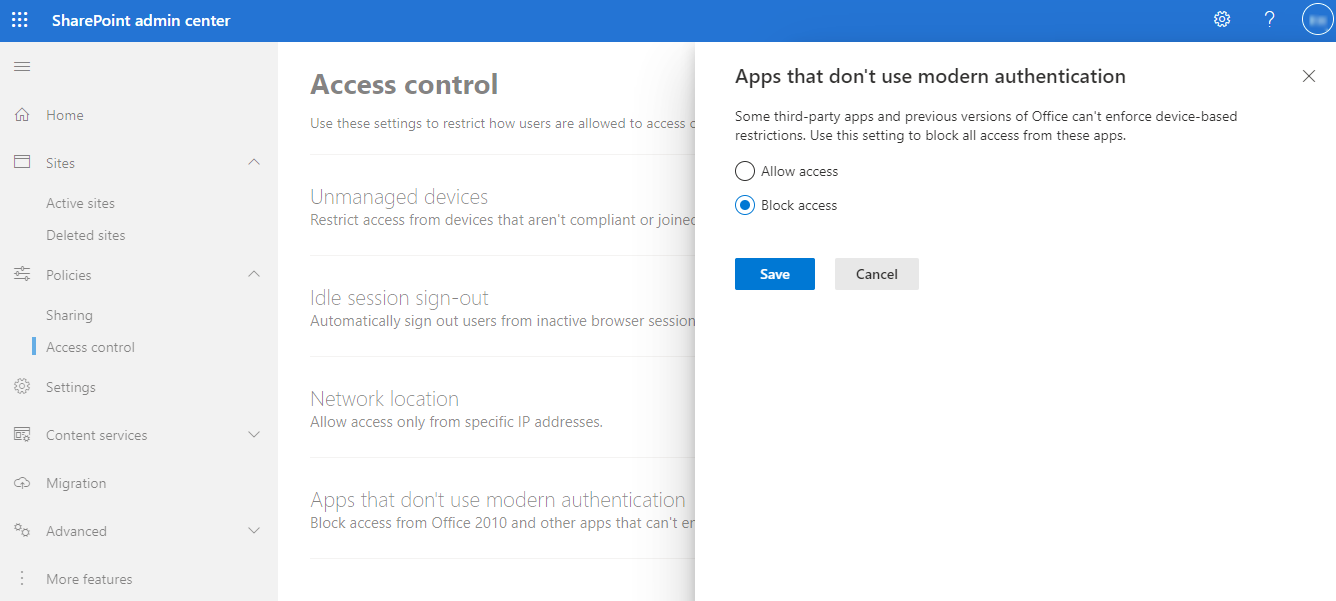This screenshot has height=601, width=1336.
Task: Open the Microsoft 365 app launcher
Action: pos(19,19)
